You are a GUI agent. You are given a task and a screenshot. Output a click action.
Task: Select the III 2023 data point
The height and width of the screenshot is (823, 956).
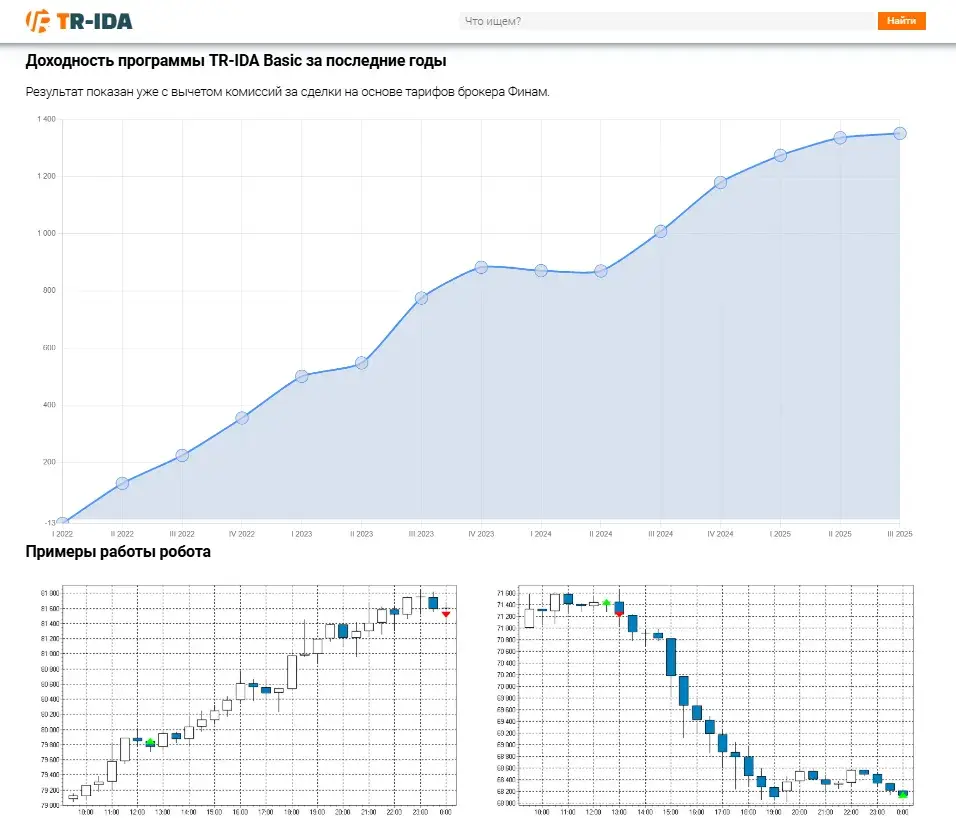point(421,298)
